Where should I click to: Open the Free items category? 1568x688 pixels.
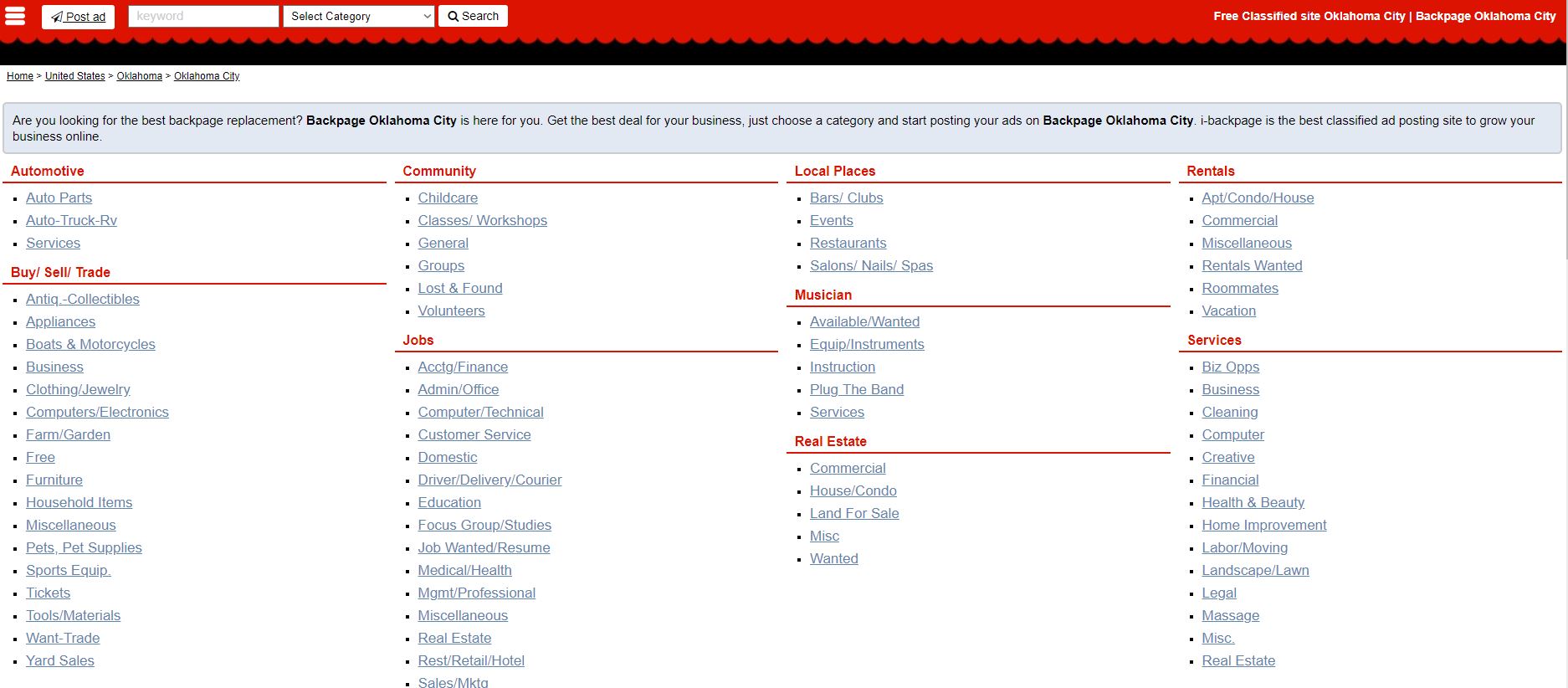pos(41,457)
